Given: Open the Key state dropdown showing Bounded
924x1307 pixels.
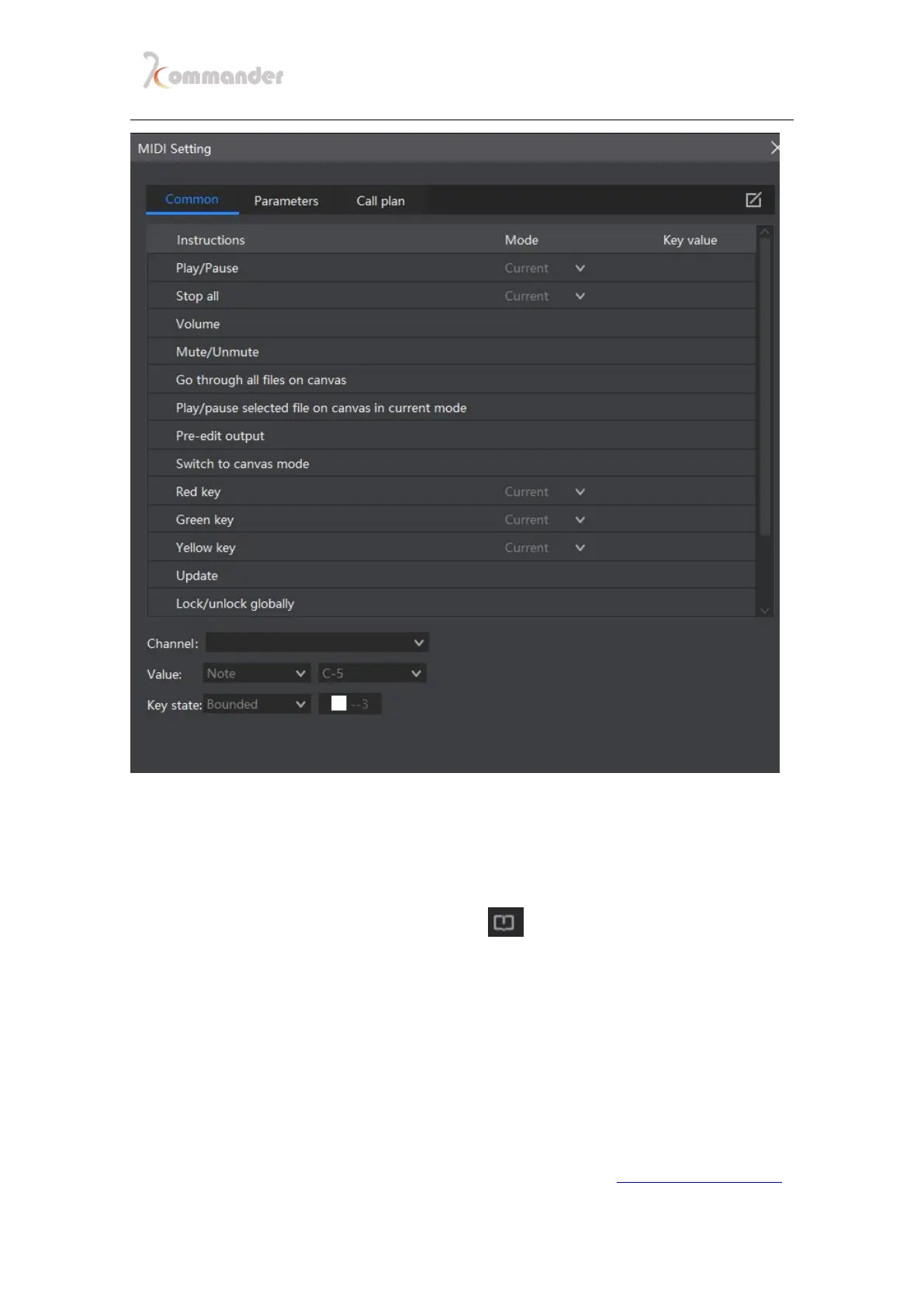Looking at the screenshot, I should pos(257,705).
